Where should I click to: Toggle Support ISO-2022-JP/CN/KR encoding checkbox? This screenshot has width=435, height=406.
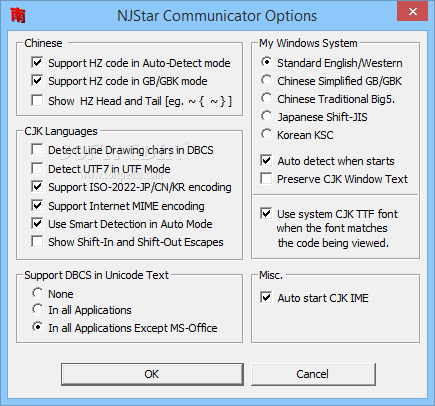pos(37,187)
